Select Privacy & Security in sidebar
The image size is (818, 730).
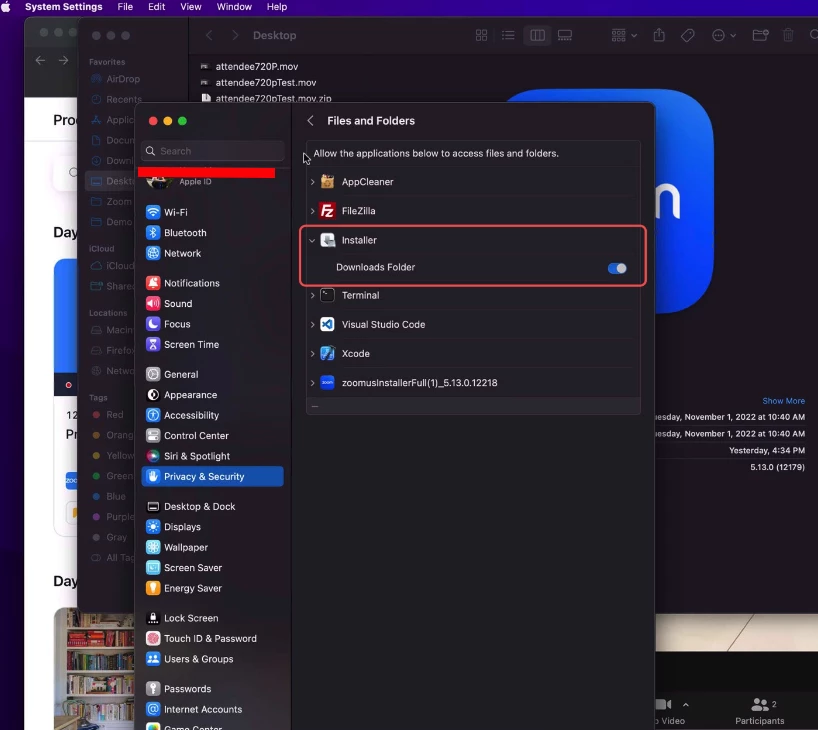(x=212, y=476)
